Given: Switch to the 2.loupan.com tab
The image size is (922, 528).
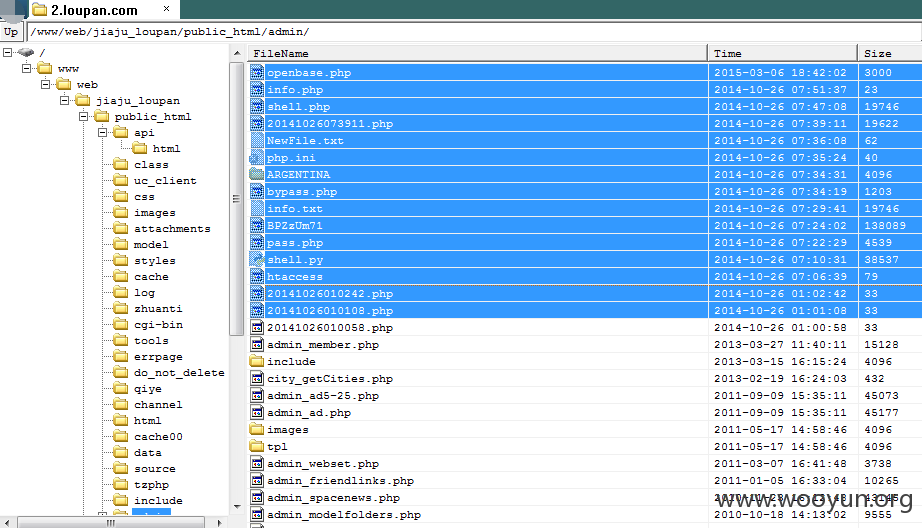Looking at the screenshot, I should click(x=94, y=10).
